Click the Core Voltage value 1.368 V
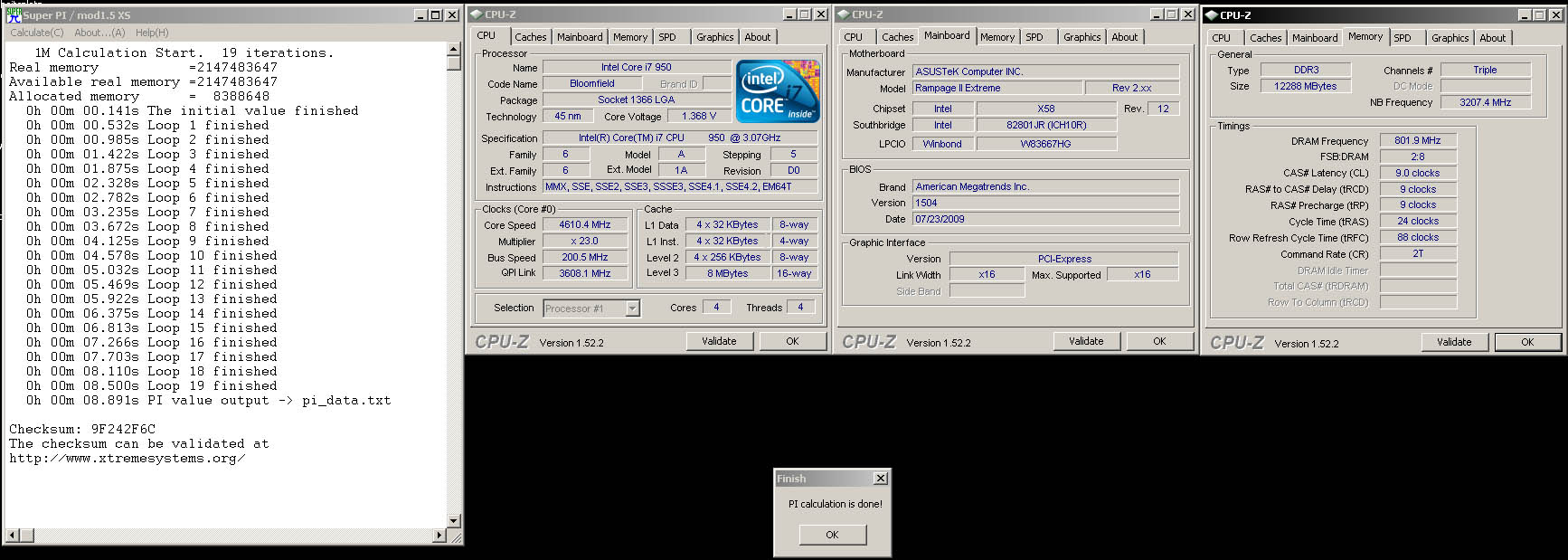 click(698, 116)
